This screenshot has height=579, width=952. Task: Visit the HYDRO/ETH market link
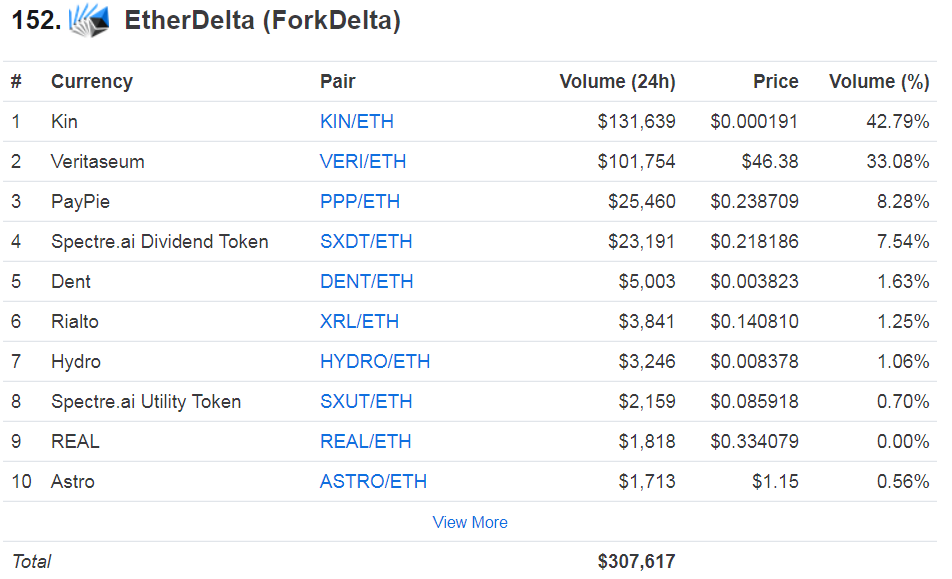(x=375, y=362)
